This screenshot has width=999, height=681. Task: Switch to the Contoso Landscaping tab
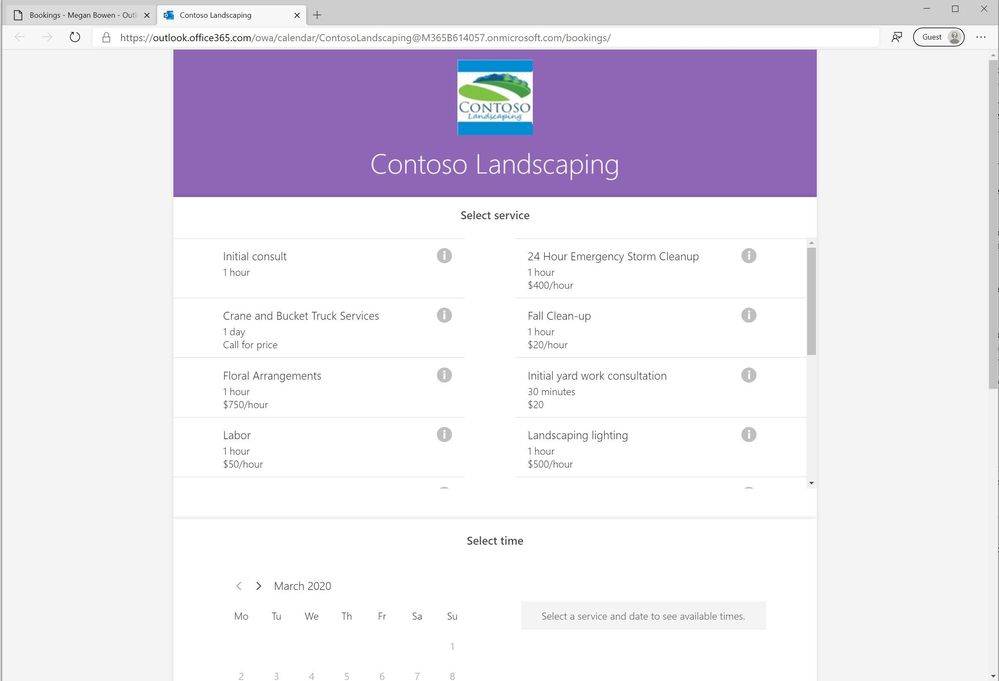click(231, 15)
